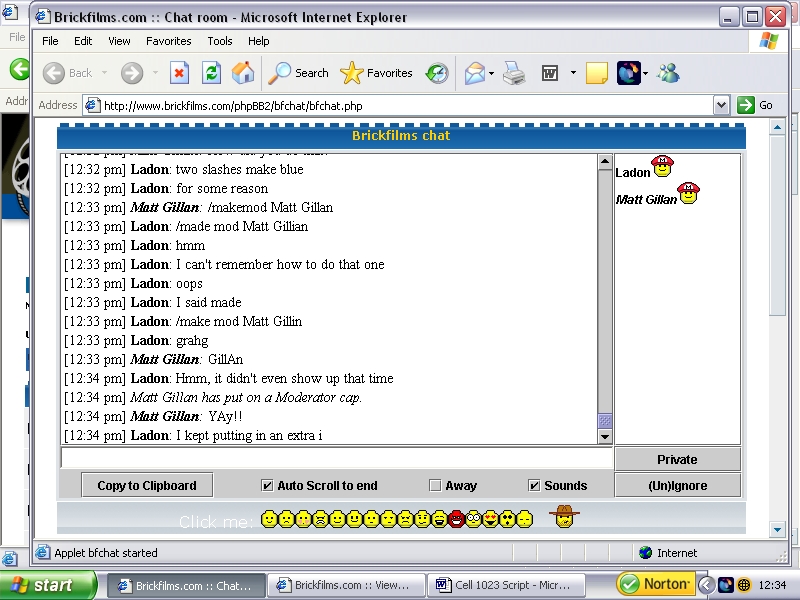
Task: Switch to Cell 1023 Script Word document
Action: pos(508,585)
